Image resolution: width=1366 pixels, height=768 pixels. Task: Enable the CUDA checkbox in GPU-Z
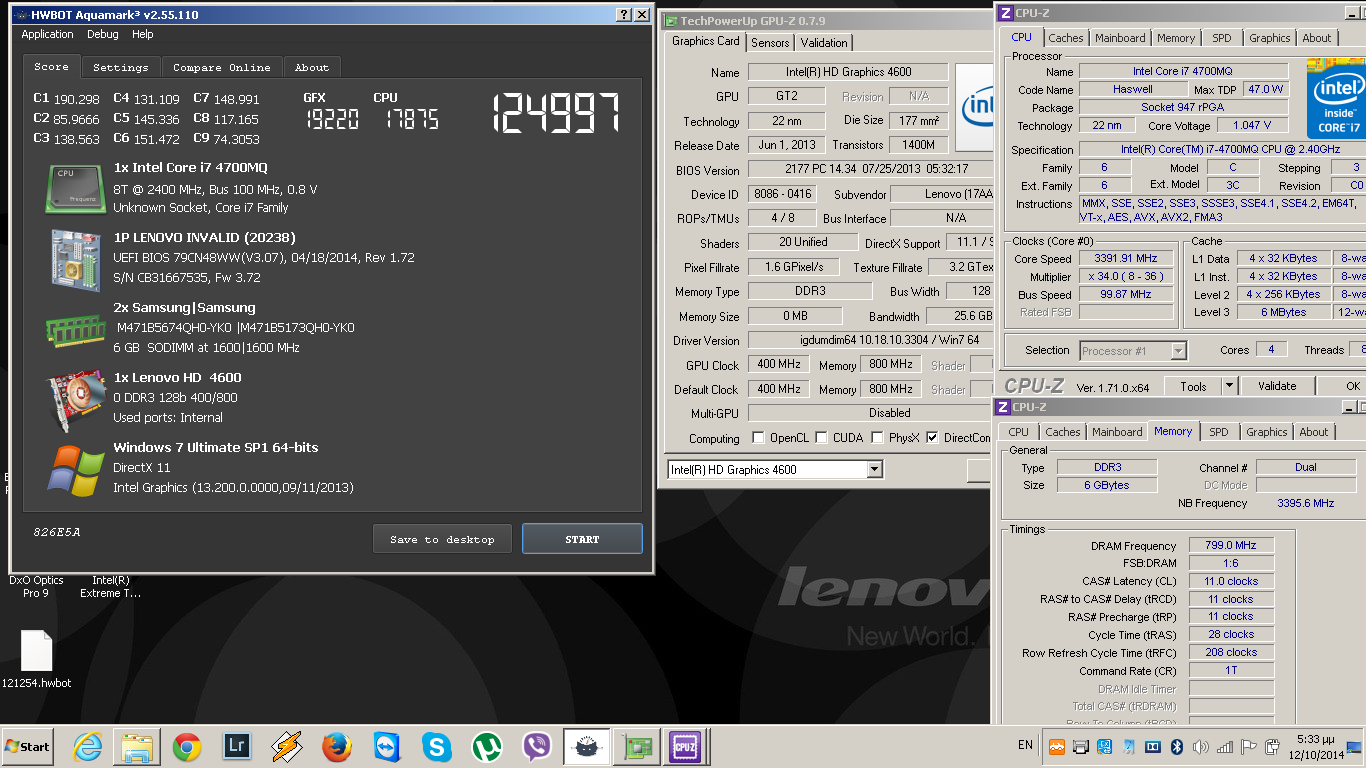click(x=821, y=438)
